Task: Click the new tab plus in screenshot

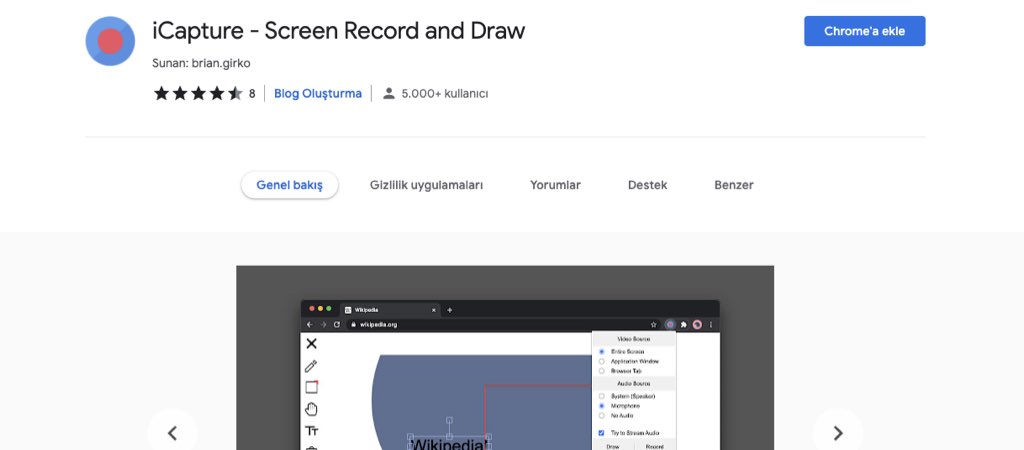Action: pos(449,310)
